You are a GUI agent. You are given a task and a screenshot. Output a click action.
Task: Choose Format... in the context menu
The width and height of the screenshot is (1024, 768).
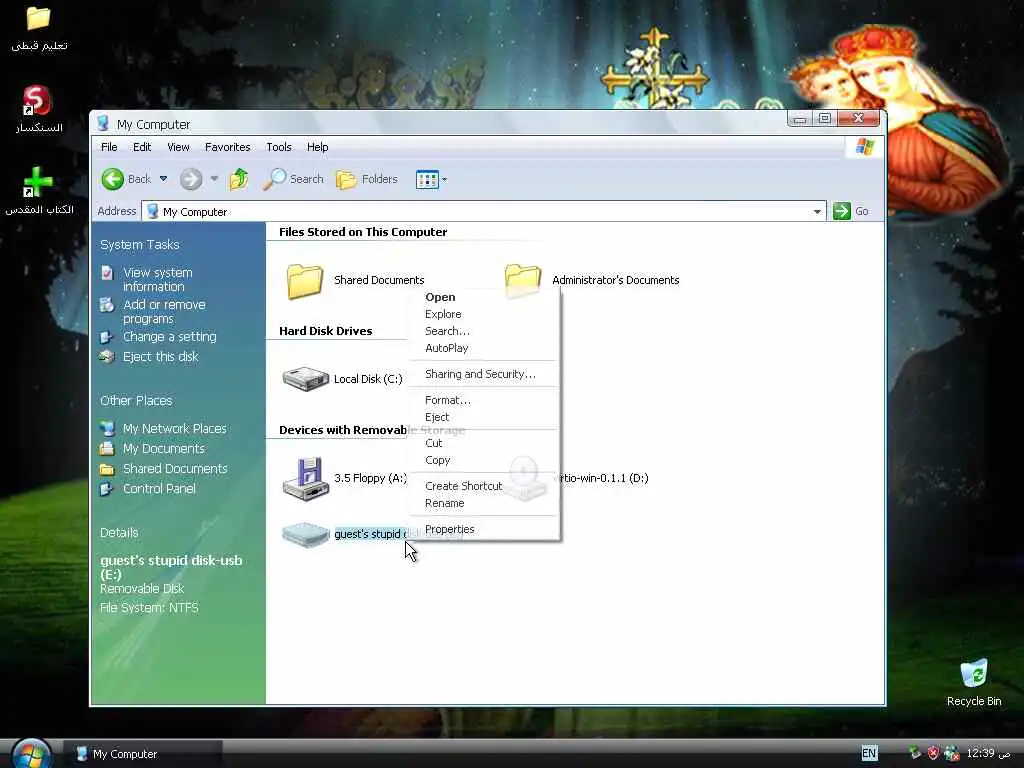point(484,400)
